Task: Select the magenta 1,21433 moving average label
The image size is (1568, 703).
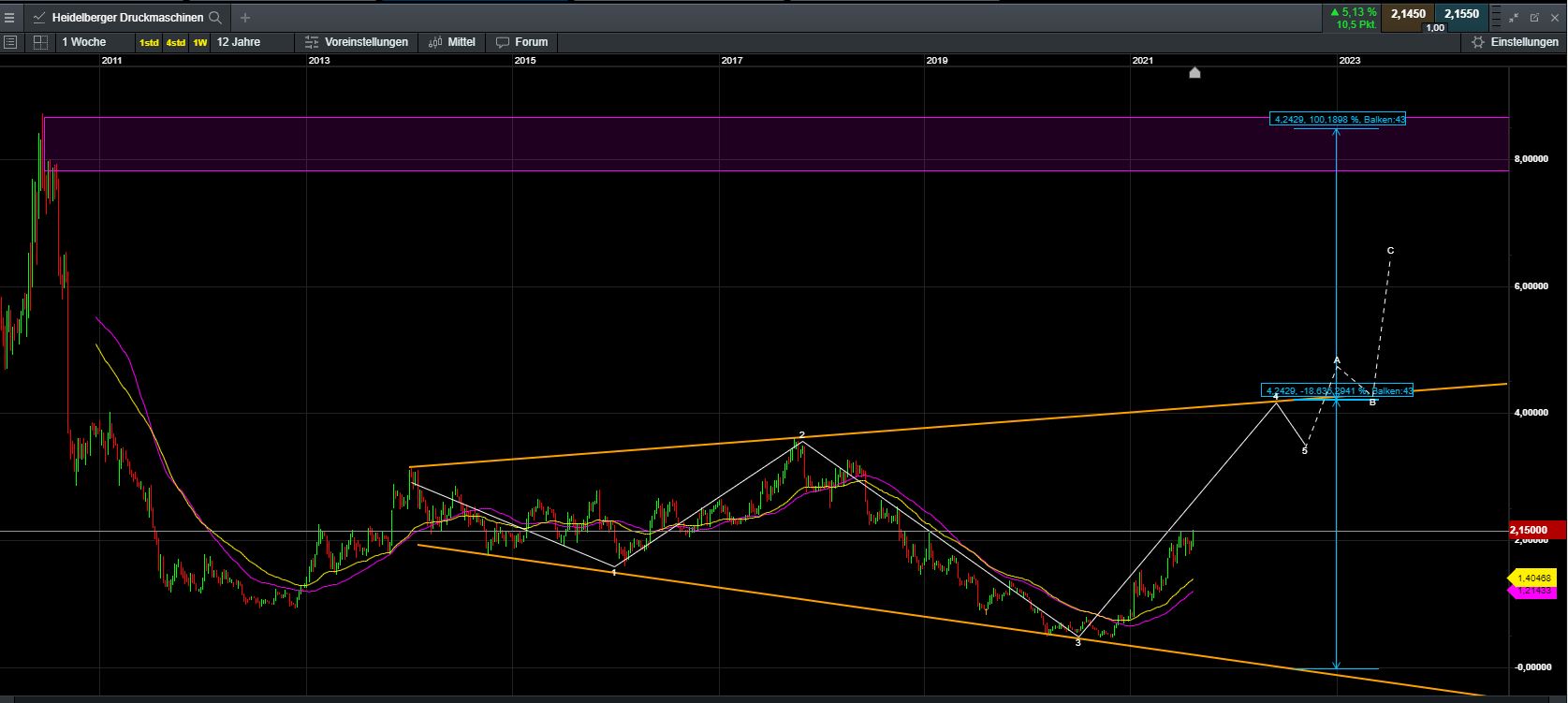Action: 1534,591
